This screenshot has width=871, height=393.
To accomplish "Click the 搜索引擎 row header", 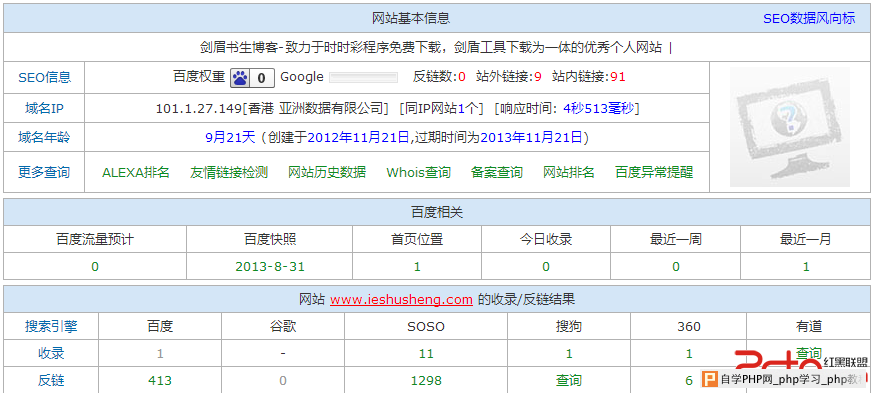I will point(51,326).
